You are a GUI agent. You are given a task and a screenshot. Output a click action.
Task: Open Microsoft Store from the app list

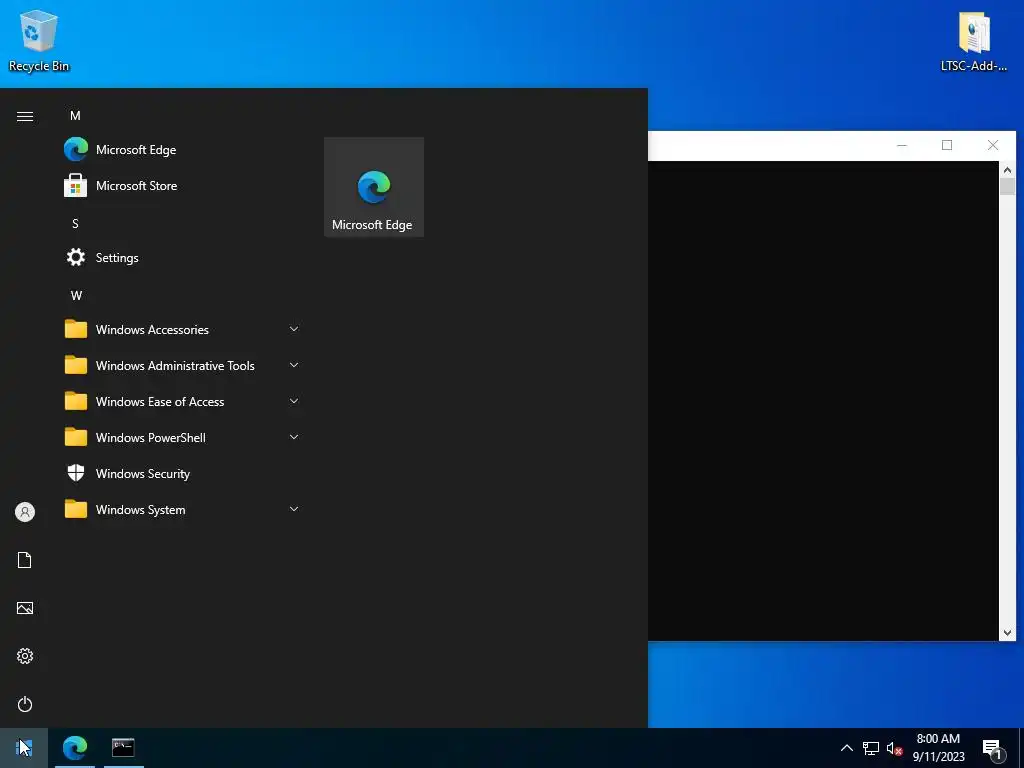(182, 185)
